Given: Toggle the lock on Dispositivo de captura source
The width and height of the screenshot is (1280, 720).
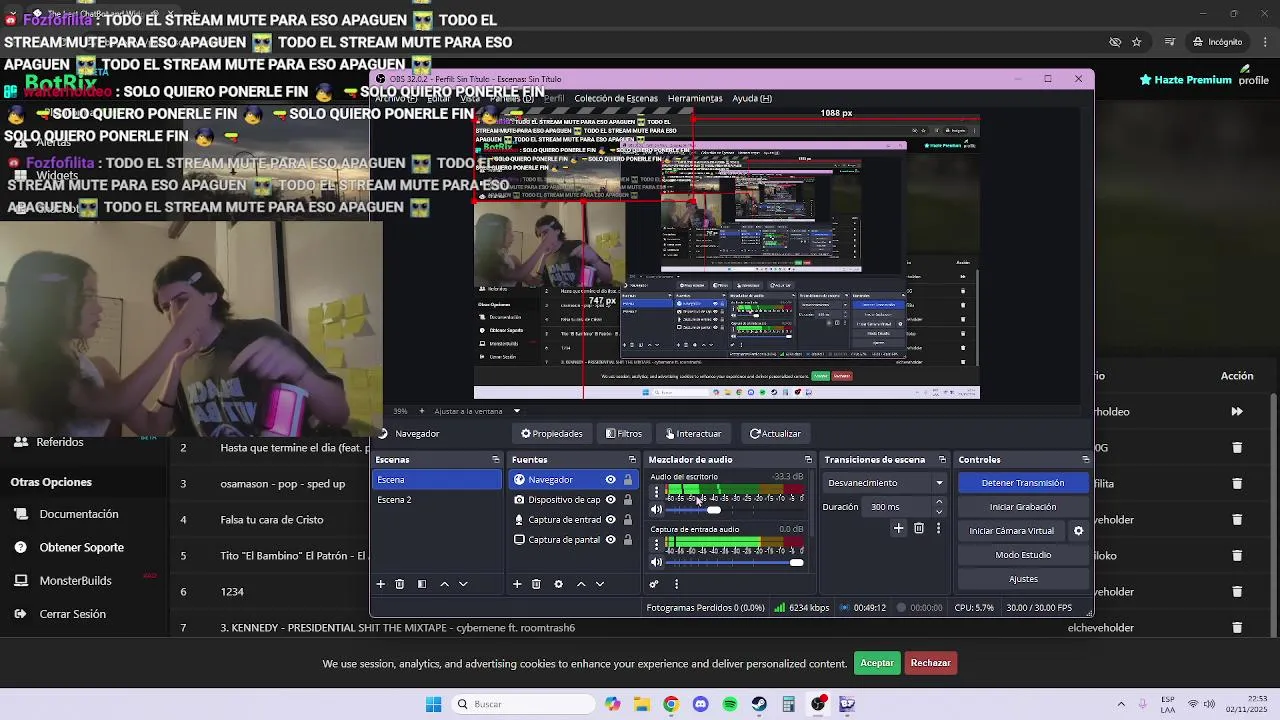Looking at the screenshot, I should coord(628,500).
